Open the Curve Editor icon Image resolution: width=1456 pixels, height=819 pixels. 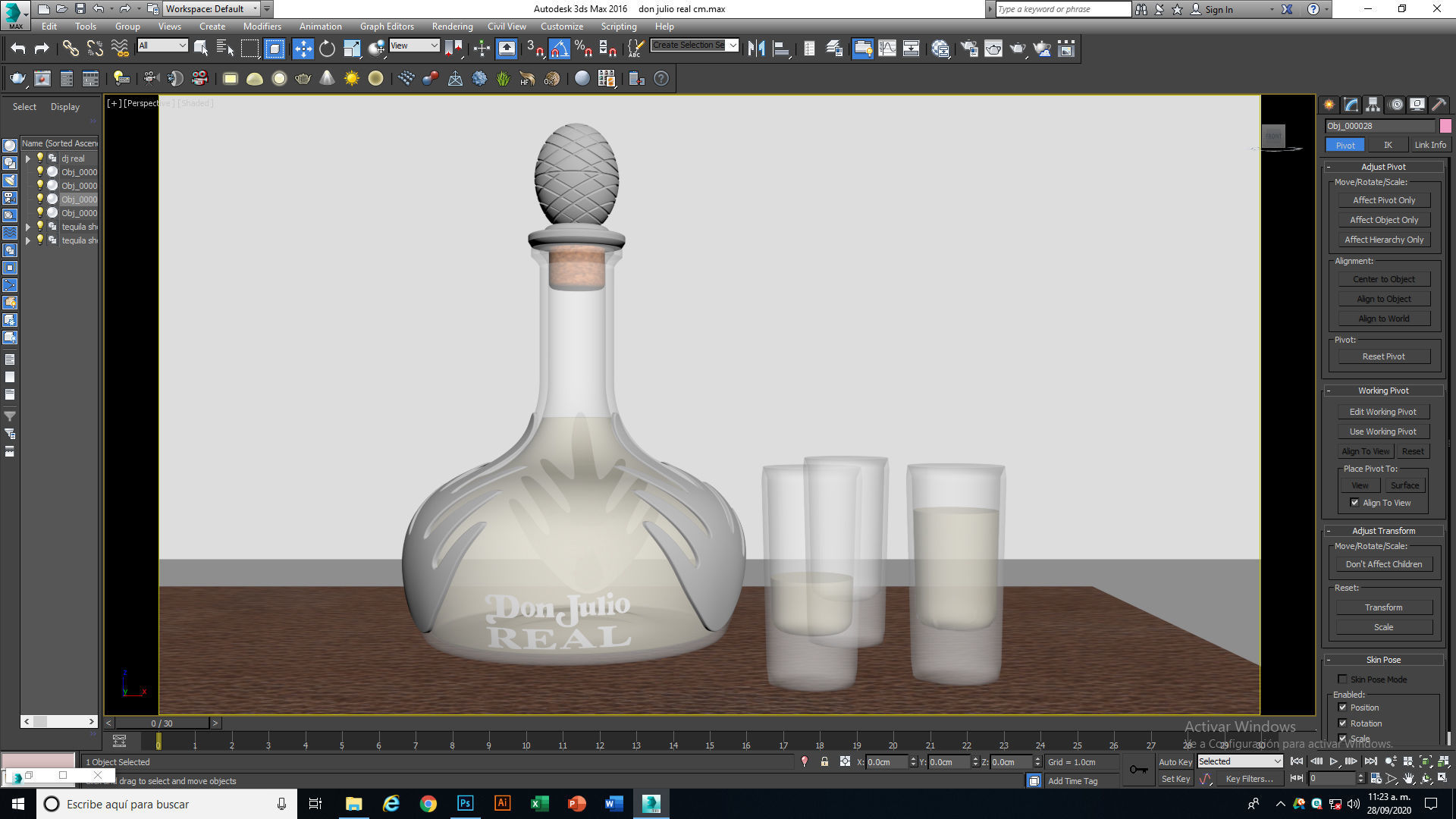[886, 49]
